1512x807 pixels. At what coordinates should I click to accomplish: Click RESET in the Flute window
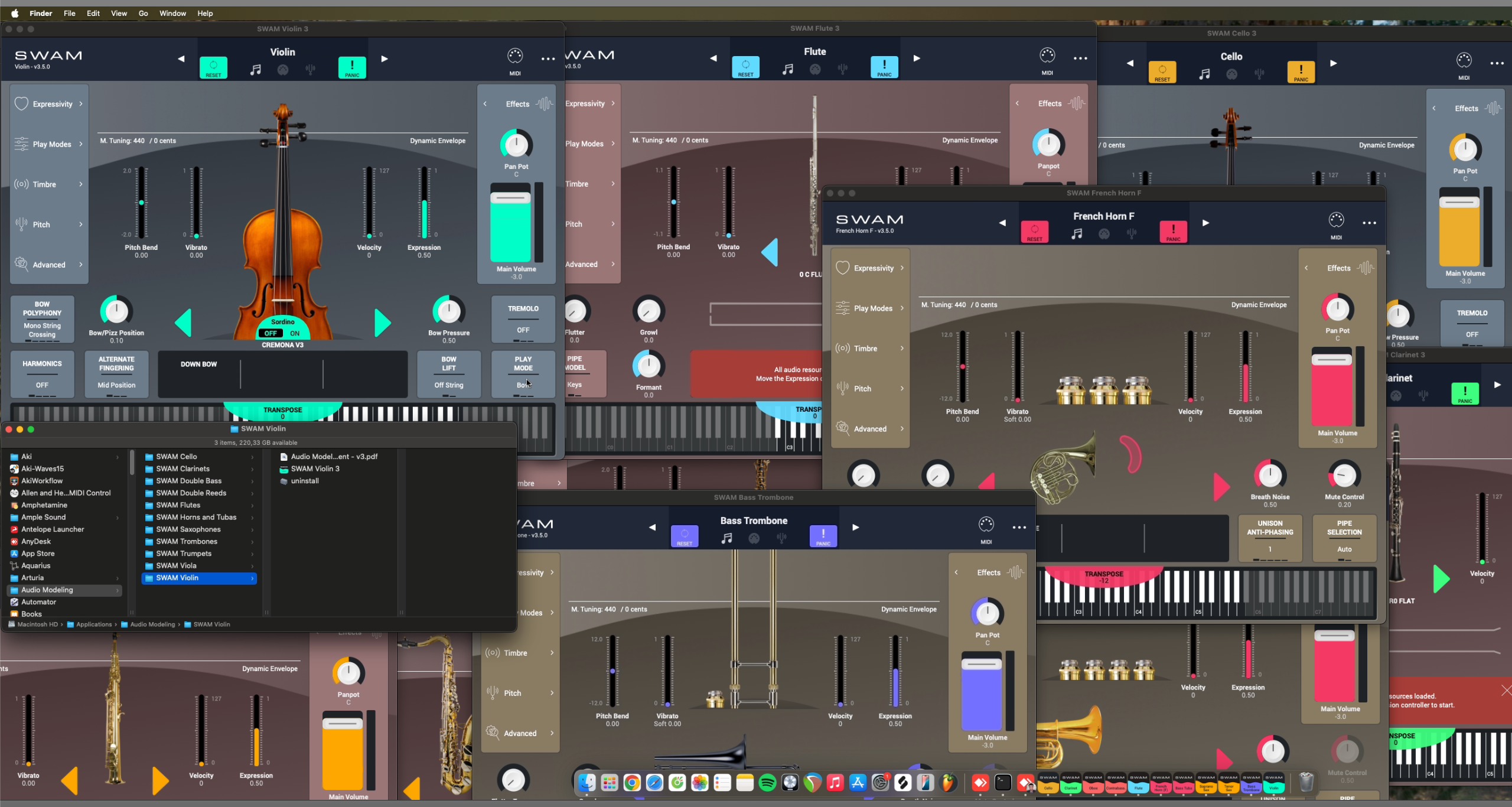pos(745,67)
